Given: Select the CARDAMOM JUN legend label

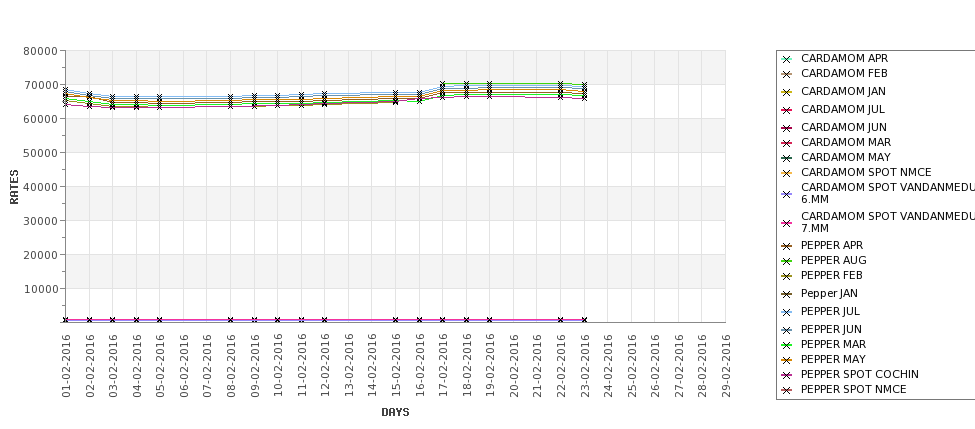Looking at the screenshot, I should coord(844,127).
